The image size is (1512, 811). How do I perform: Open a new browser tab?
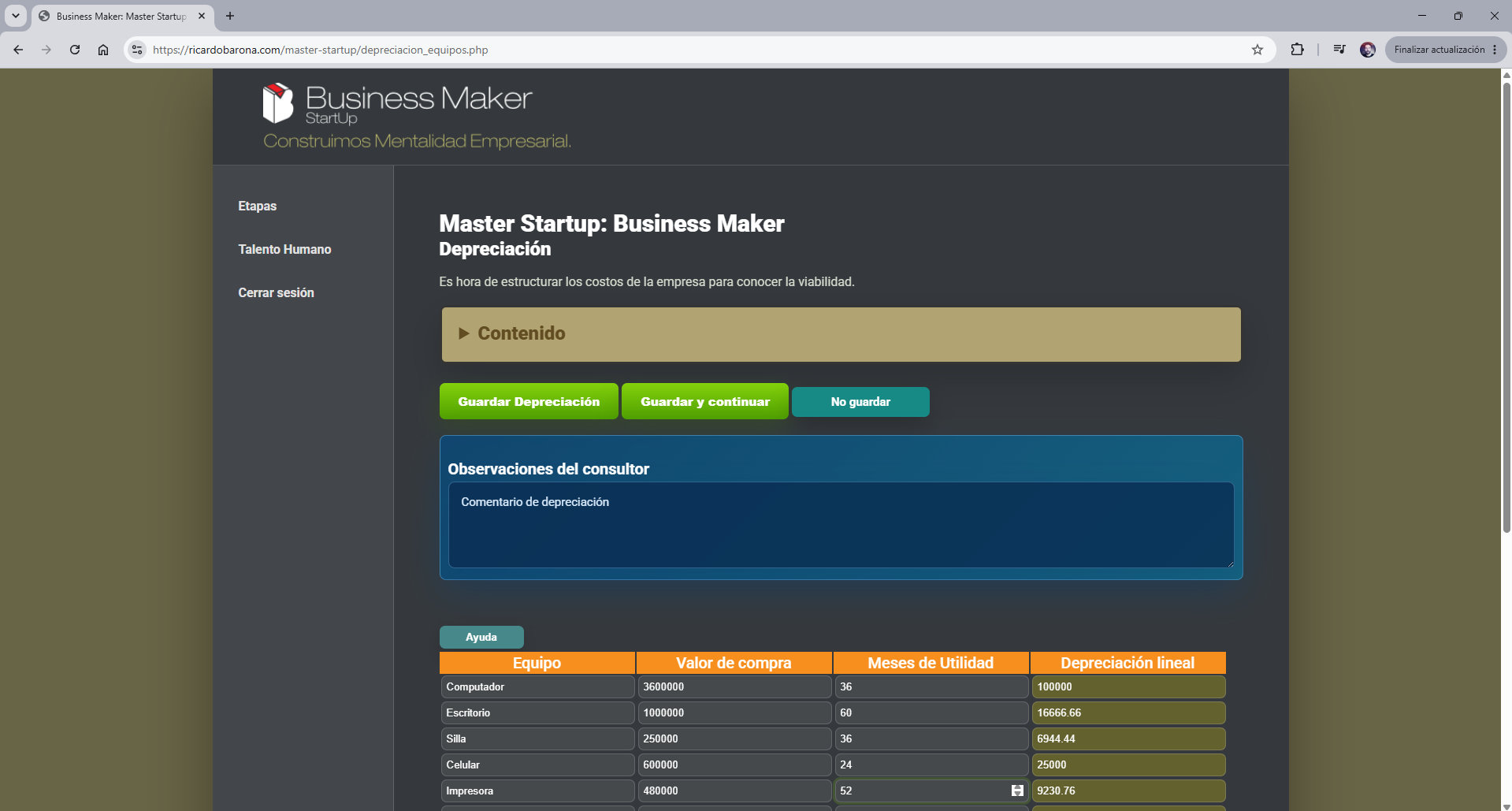coord(230,16)
